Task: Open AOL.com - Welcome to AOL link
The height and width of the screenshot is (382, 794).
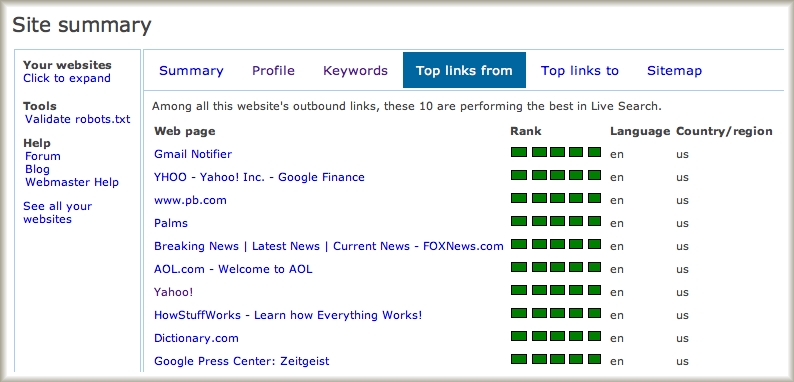Action: coord(233,269)
